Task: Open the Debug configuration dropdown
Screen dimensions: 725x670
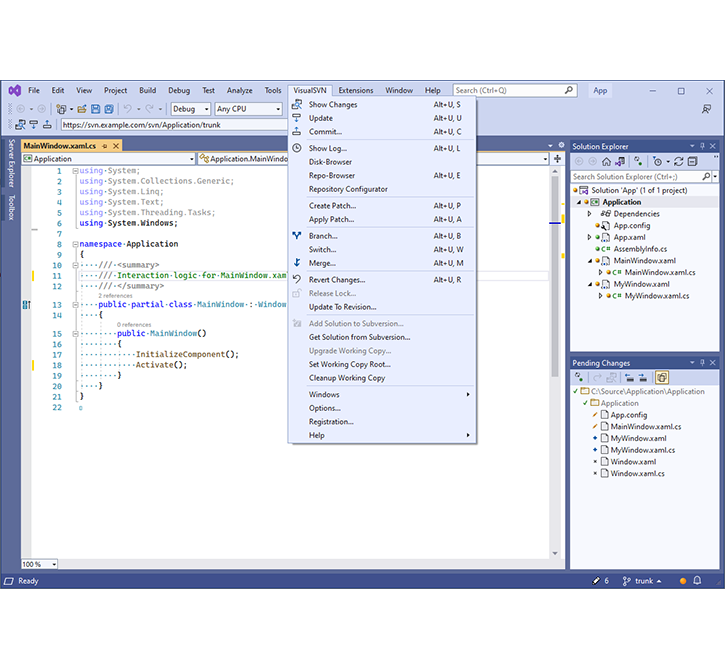Action: pyautogui.click(x=191, y=109)
